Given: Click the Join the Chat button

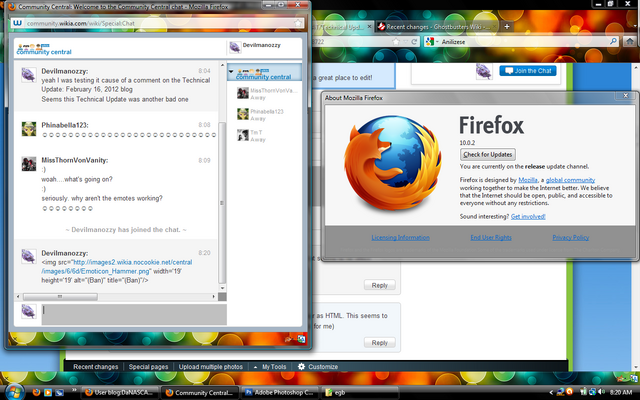Looking at the screenshot, I should point(528,71).
